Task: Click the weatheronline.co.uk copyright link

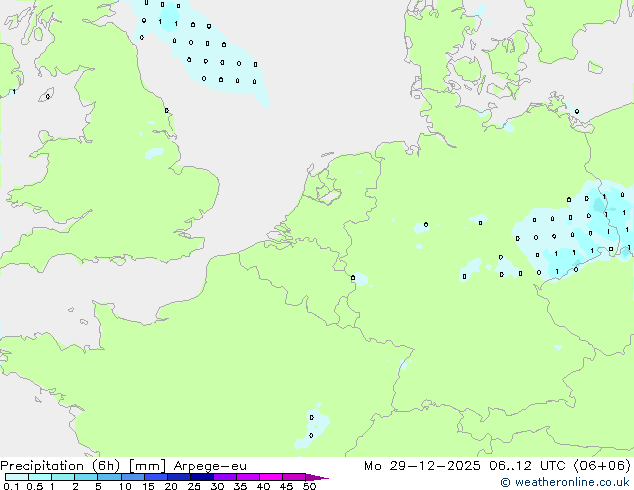Action: point(564,482)
